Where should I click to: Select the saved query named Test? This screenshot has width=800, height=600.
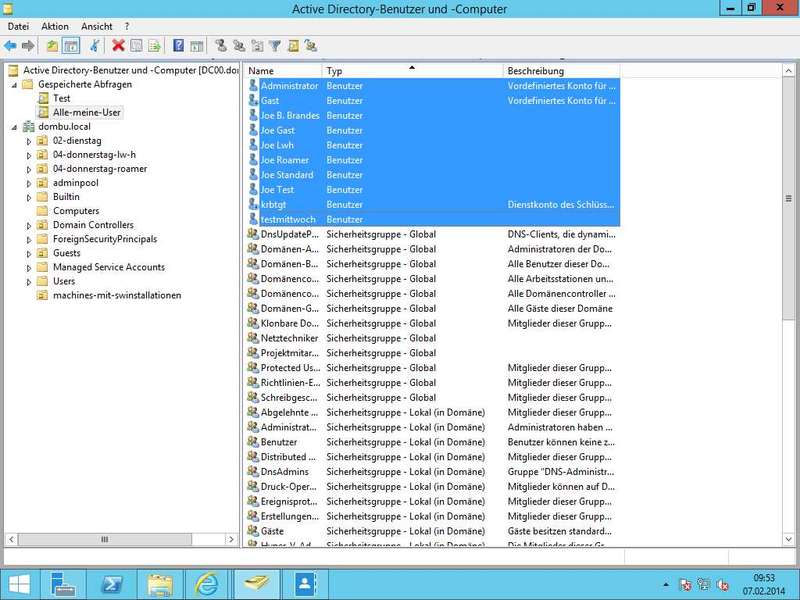click(61, 99)
